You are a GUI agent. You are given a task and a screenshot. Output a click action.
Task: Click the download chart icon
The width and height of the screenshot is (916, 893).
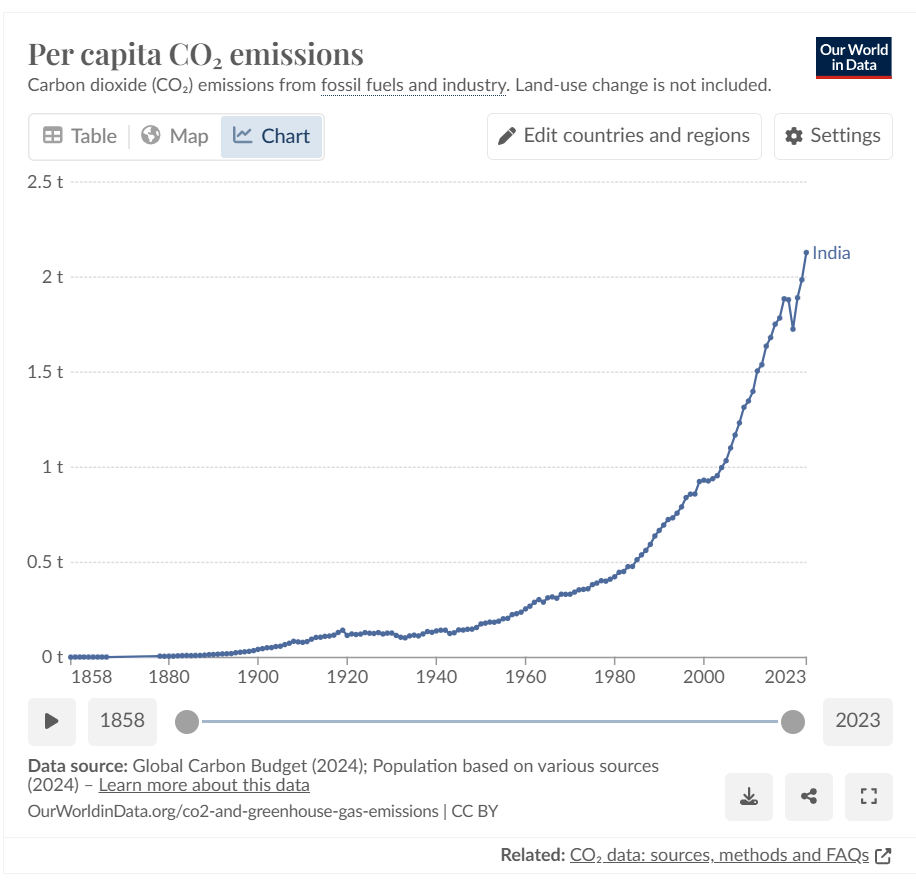748,797
